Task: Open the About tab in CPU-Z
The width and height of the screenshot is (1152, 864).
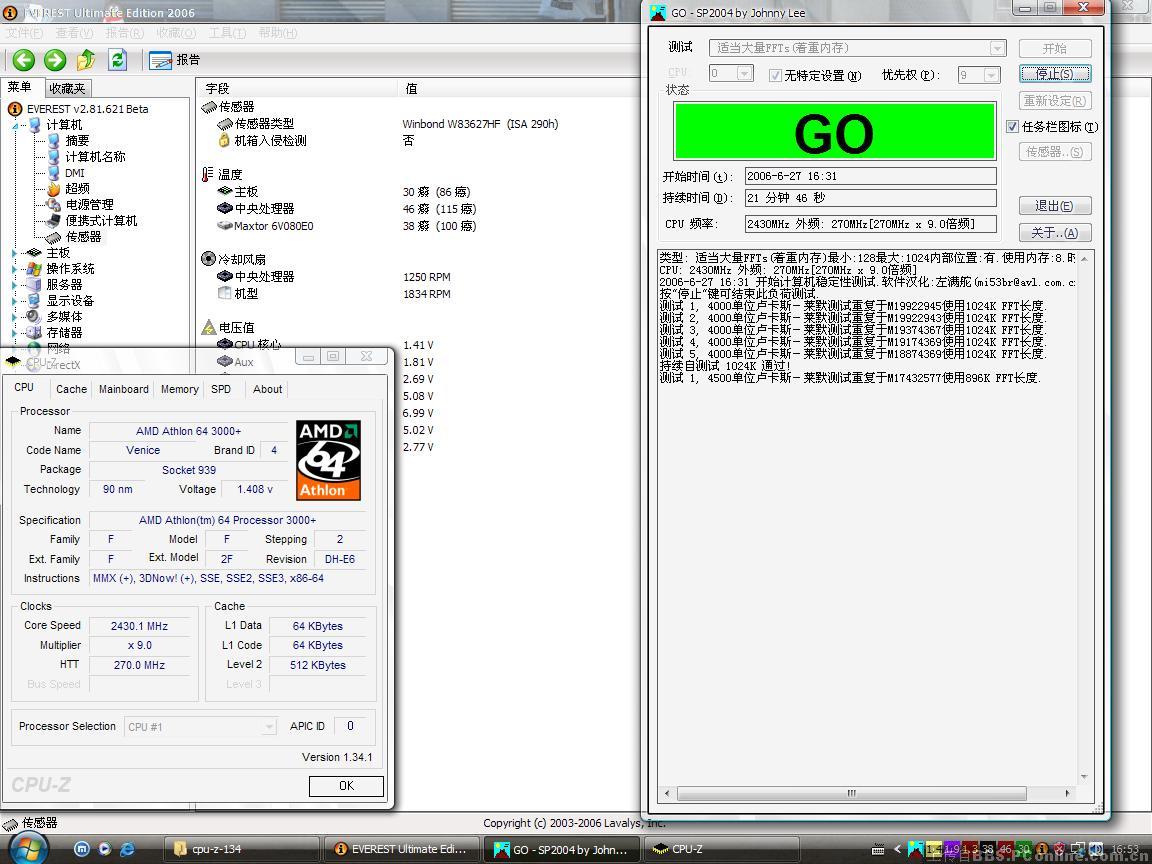Action: (x=267, y=389)
